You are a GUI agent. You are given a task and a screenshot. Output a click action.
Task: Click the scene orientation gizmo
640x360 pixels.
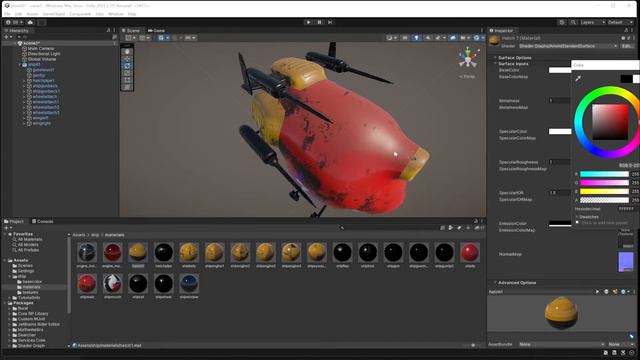[468, 57]
